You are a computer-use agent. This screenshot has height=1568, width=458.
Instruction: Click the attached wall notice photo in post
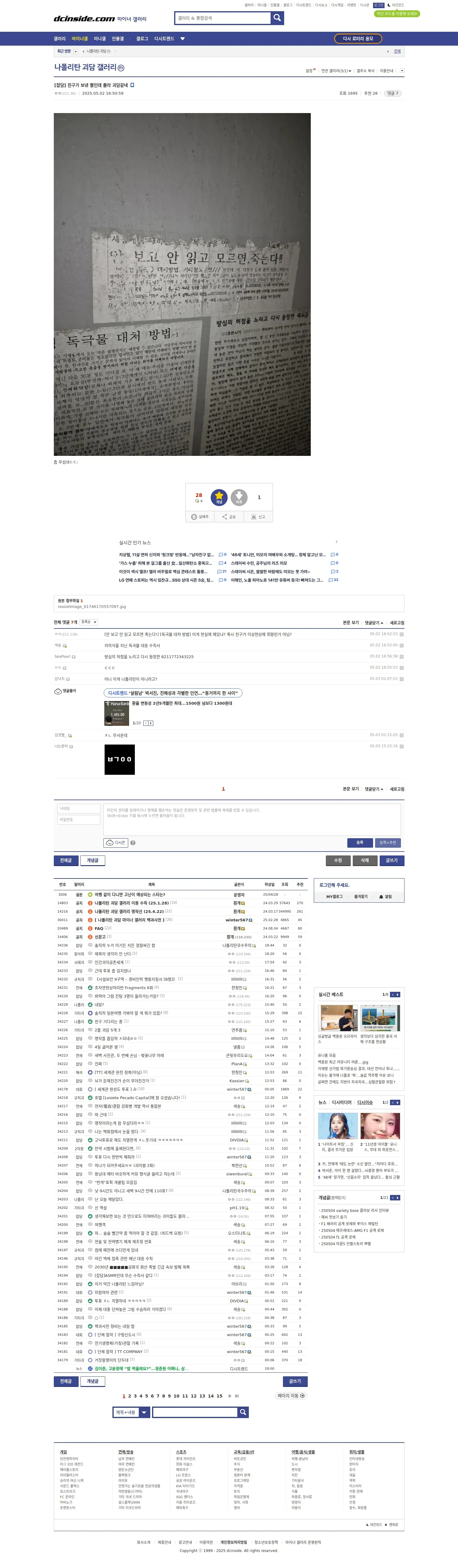[x=182, y=284]
